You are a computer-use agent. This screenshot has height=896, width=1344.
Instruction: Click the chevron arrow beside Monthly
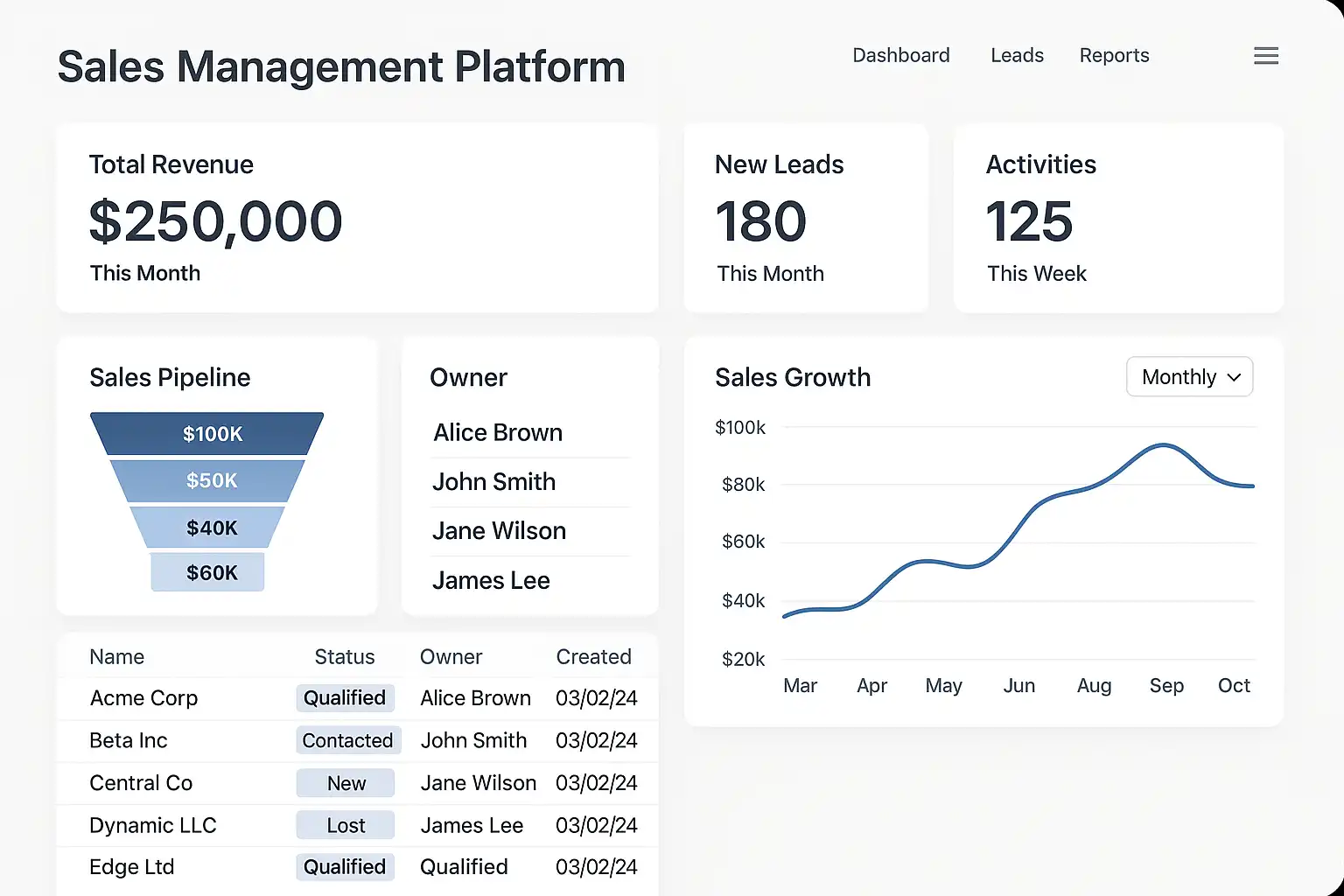1235,378
